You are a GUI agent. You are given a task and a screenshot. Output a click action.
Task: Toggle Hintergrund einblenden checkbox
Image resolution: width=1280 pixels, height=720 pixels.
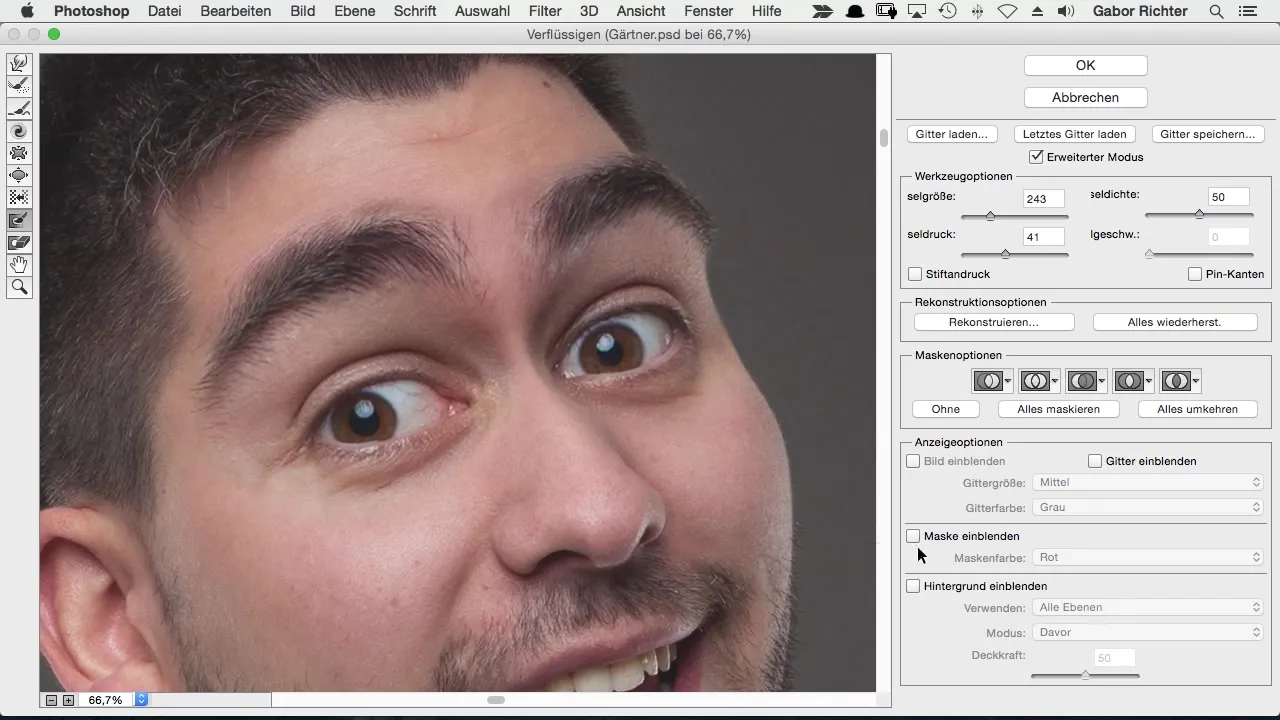pyautogui.click(x=913, y=586)
